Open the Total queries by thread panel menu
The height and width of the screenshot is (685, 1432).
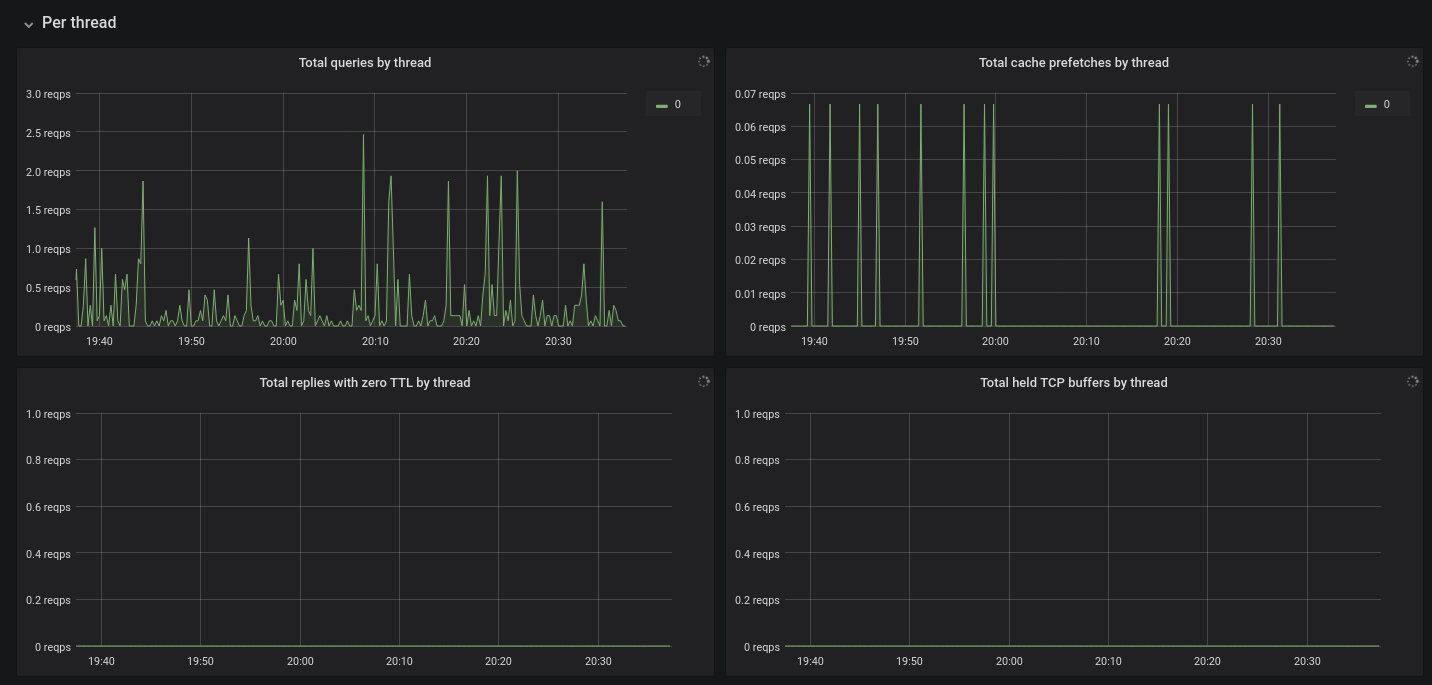click(364, 63)
